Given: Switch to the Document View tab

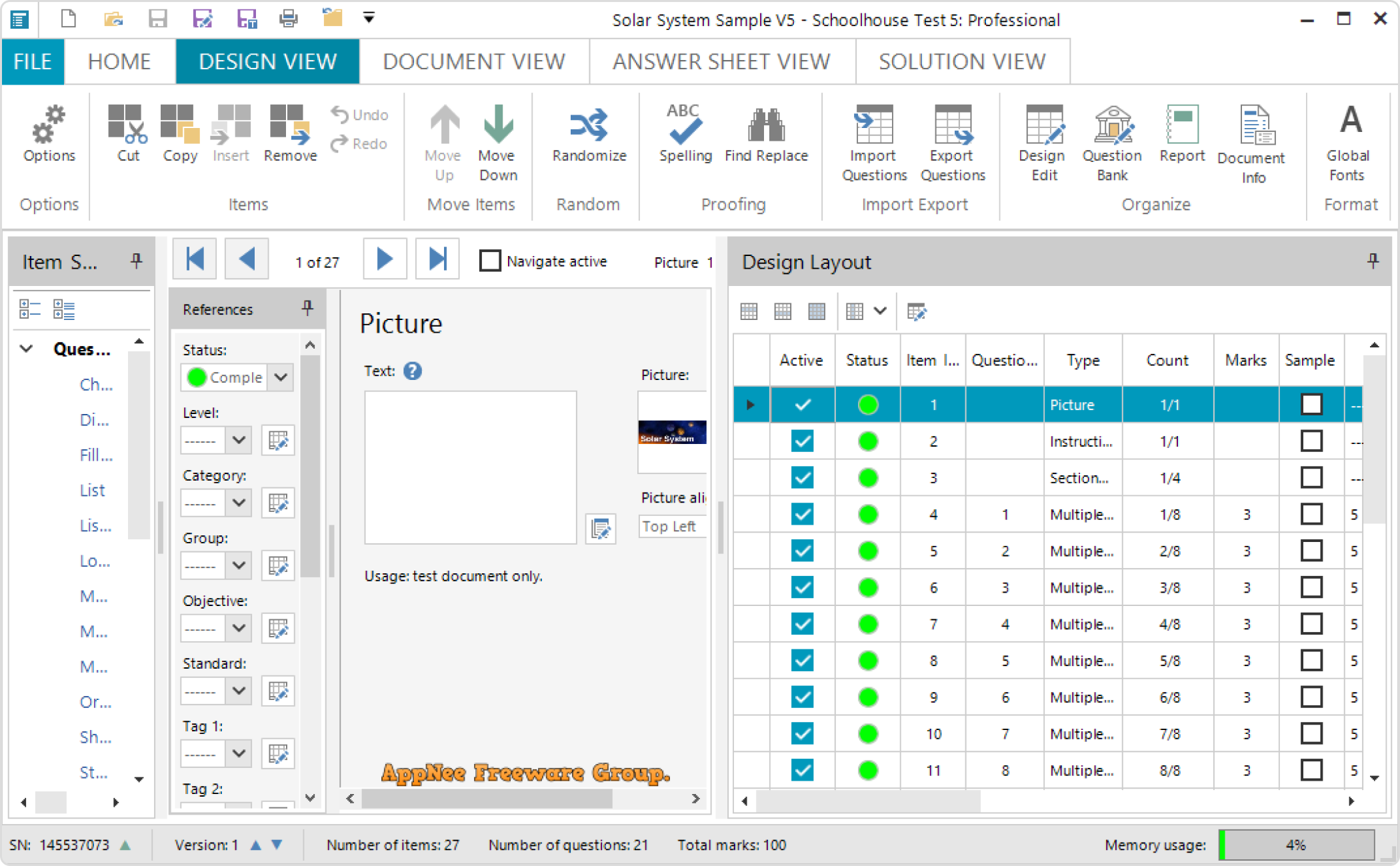Looking at the screenshot, I should (x=473, y=60).
